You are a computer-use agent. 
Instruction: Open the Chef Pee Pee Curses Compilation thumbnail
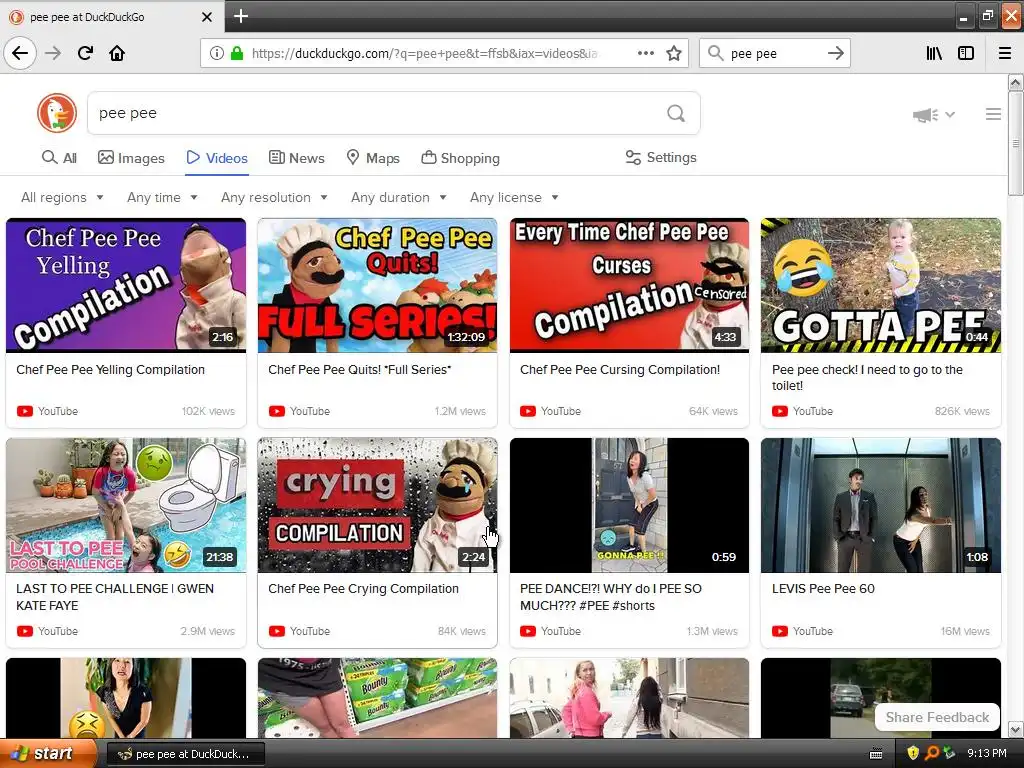[x=629, y=285]
